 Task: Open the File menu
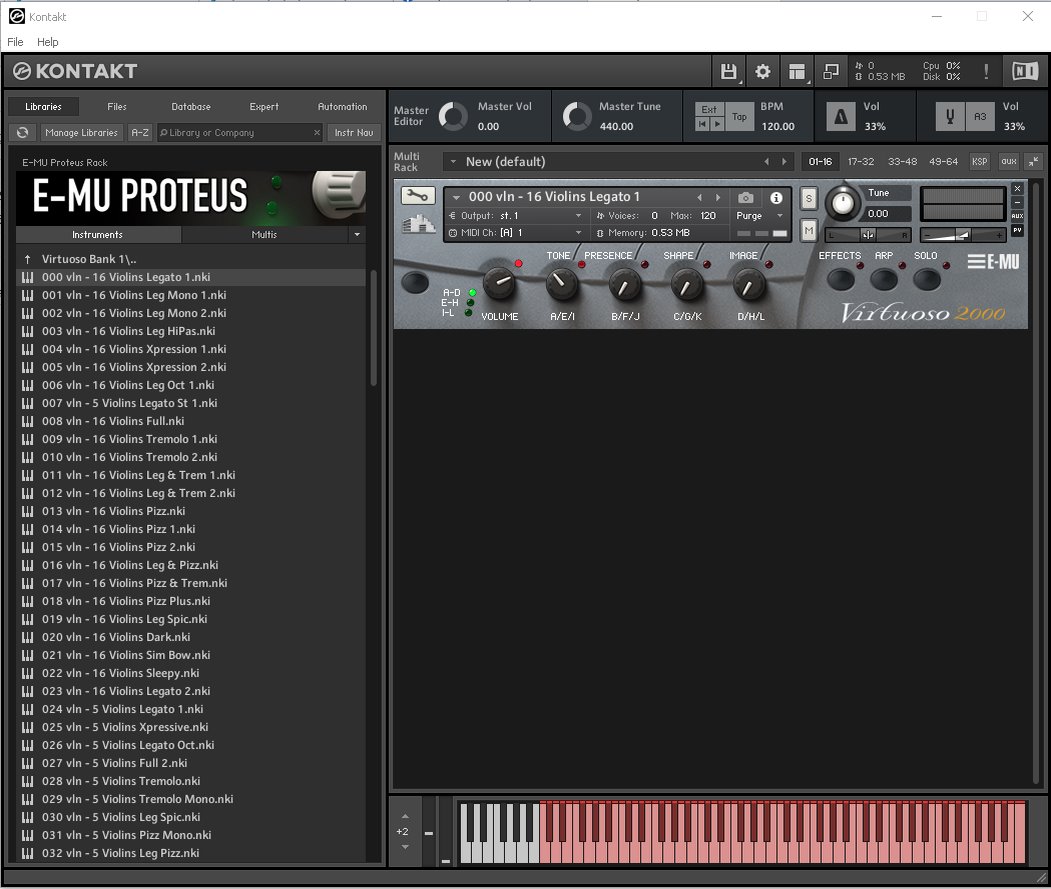(15, 42)
